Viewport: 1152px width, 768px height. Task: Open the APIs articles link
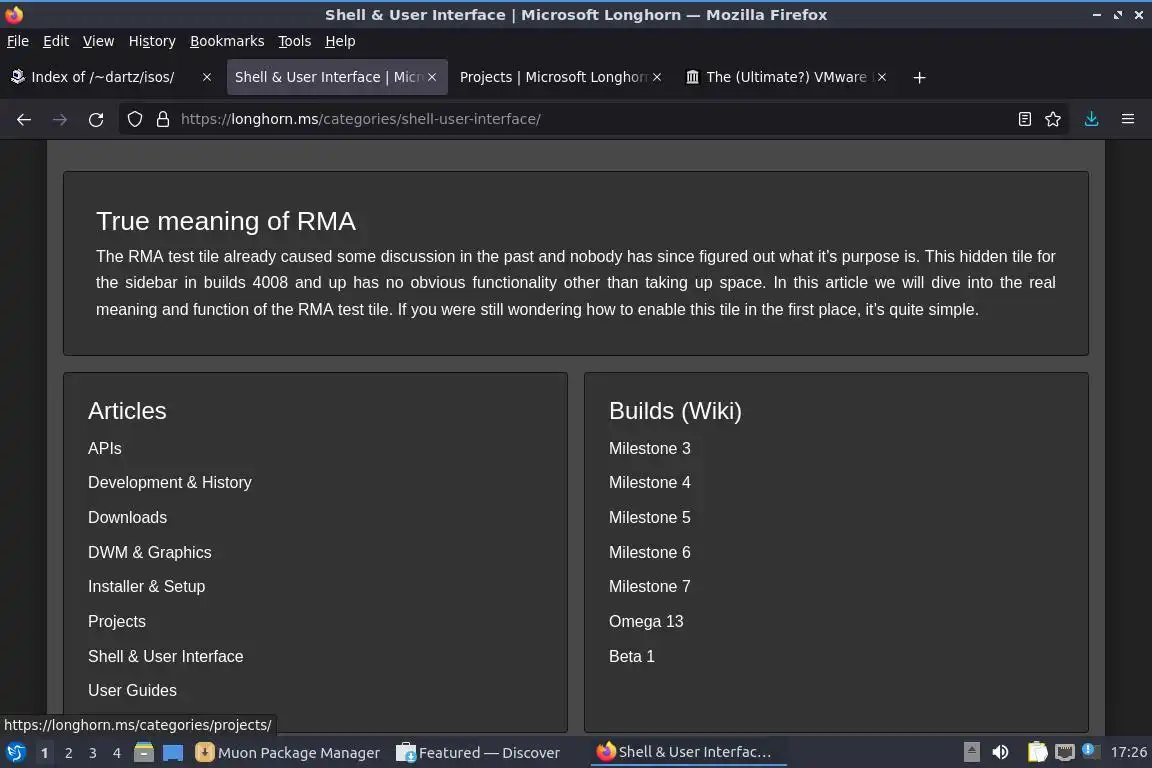(x=104, y=448)
